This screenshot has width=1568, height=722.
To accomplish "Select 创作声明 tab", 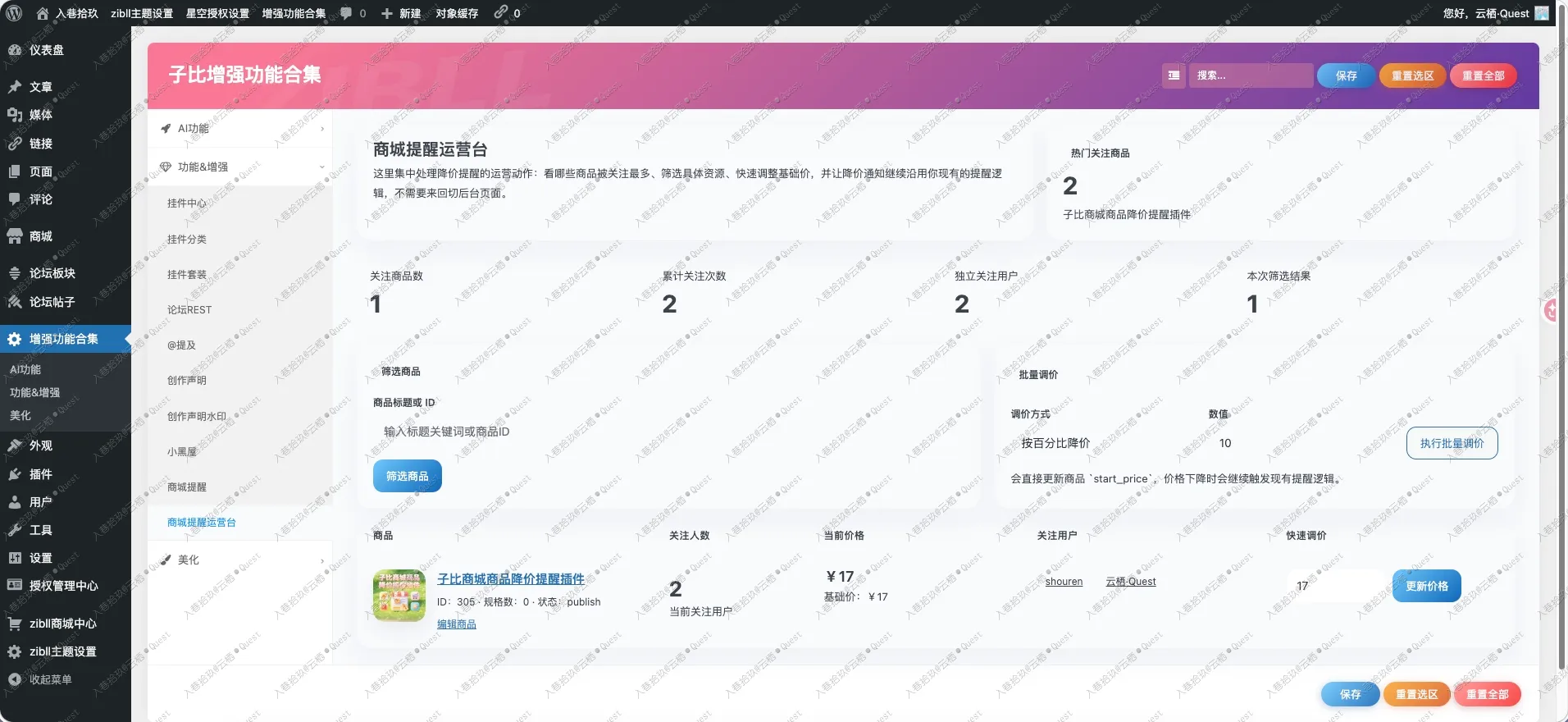I will 240,381.
